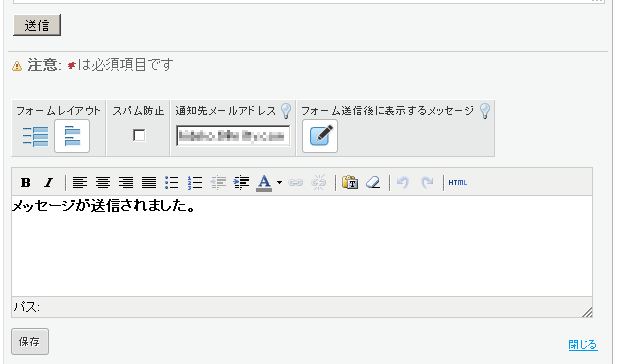Viewport: 617px width, 364px height.
Task: Toggle bold formatting
Action: tap(26, 183)
